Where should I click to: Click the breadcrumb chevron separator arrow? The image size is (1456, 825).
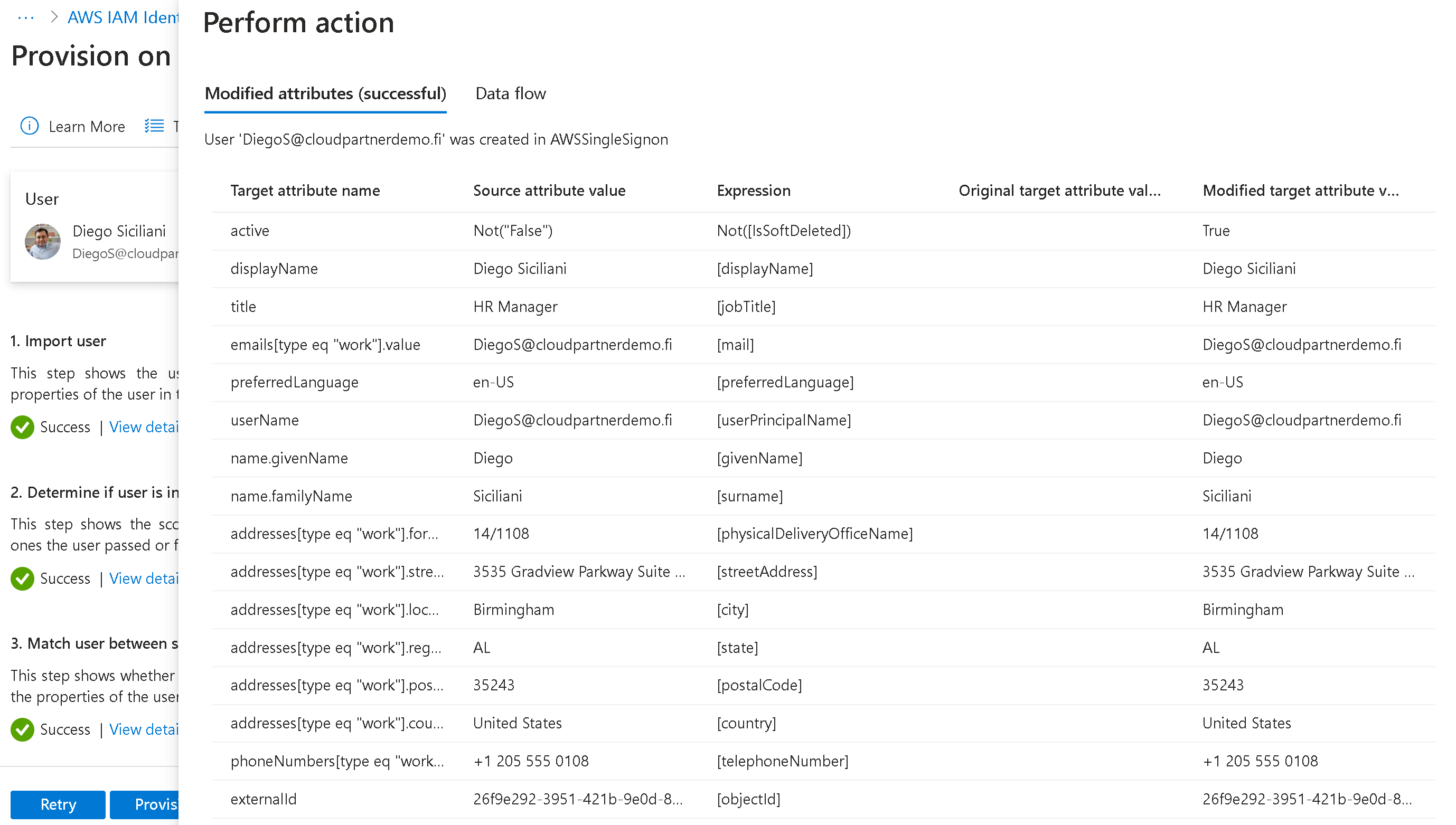coord(54,17)
